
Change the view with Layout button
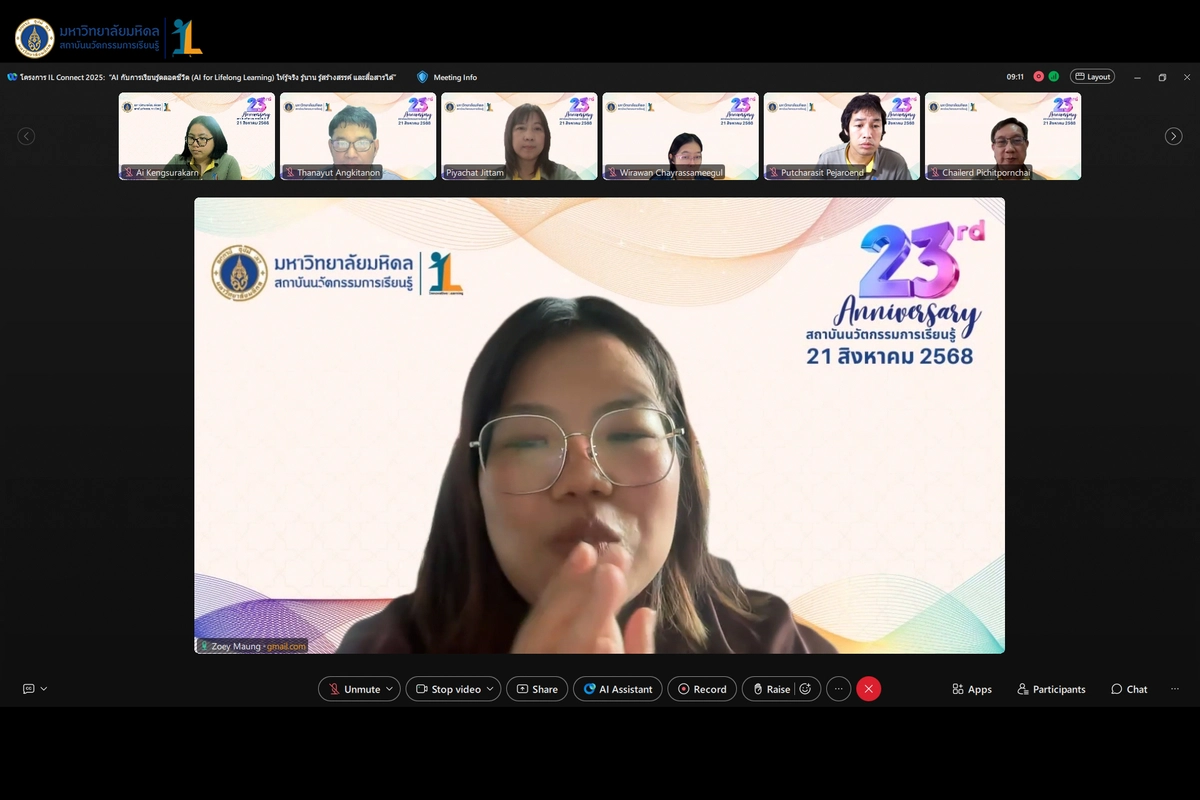tap(1091, 77)
